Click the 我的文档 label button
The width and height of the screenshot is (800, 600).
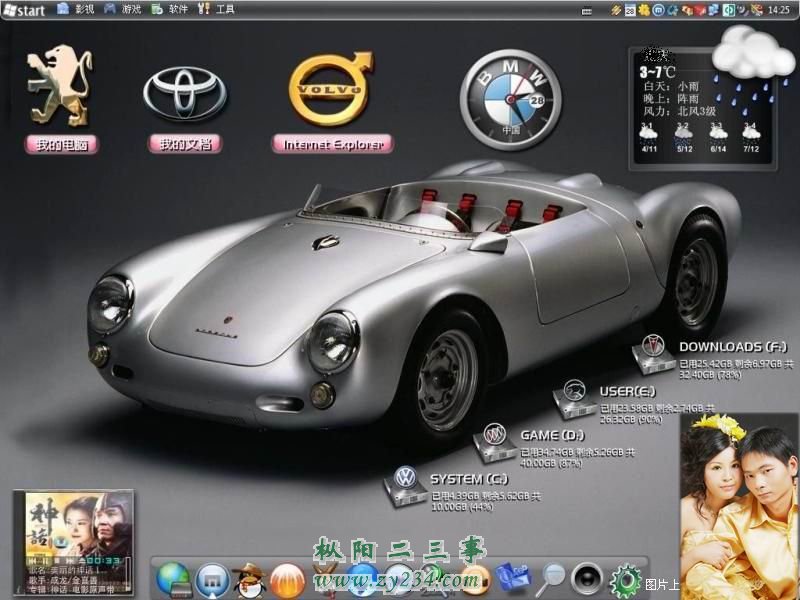click(x=185, y=144)
